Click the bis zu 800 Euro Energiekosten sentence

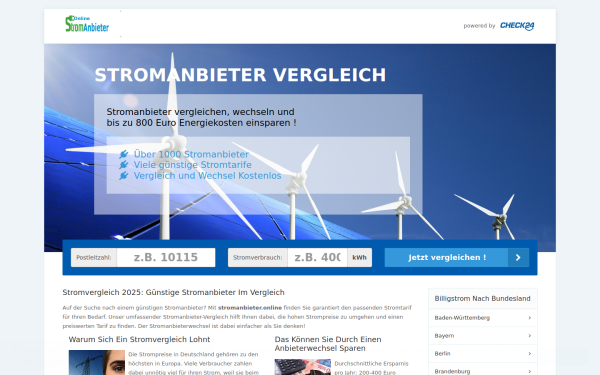201,123
